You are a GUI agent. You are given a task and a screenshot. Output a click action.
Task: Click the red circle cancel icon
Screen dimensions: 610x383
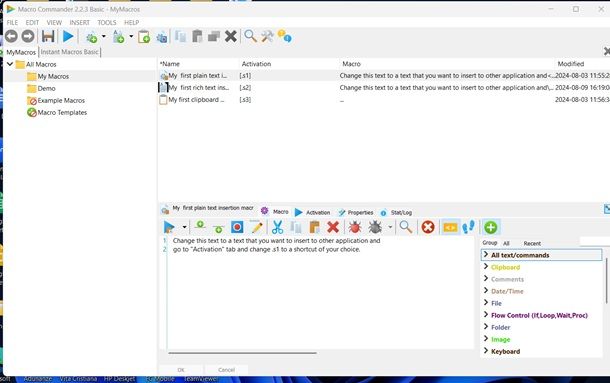[428, 227]
